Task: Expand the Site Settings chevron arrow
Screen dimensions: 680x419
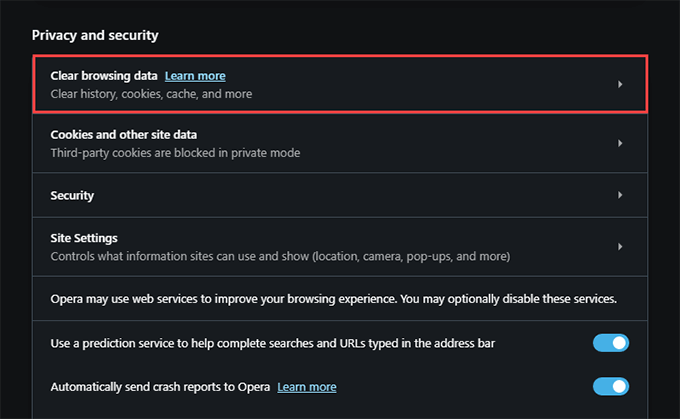Action: (620, 247)
